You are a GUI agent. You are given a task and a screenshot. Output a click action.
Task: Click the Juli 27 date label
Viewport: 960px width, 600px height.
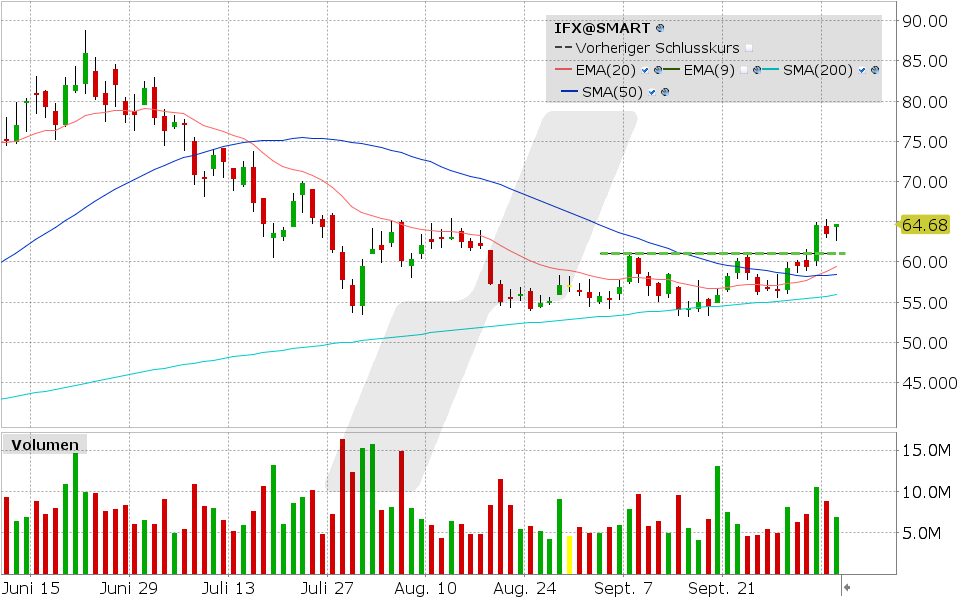click(327, 588)
